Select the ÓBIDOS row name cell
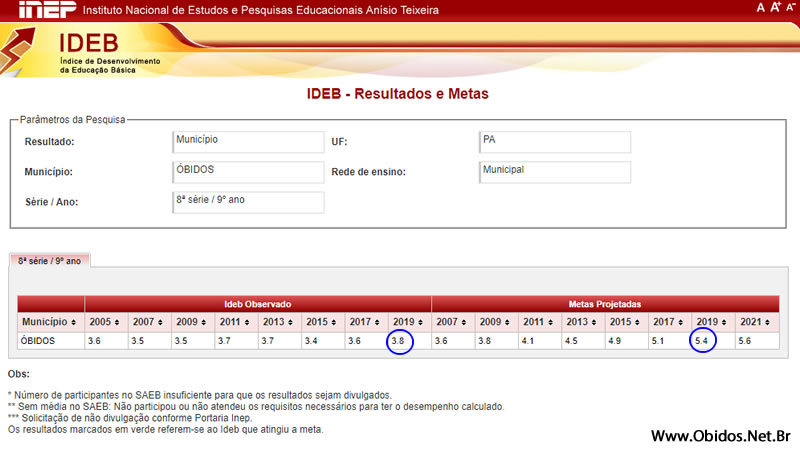Image resolution: width=800 pixels, height=450 pixels. click(51, 341)
